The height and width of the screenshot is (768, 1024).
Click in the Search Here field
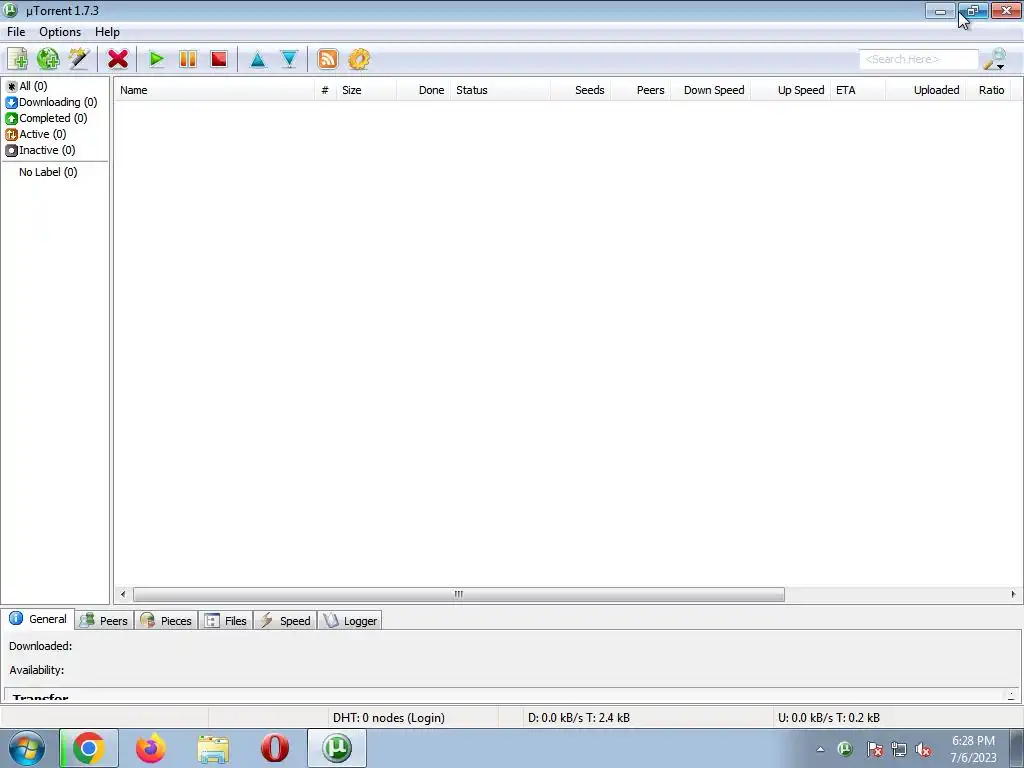coord(918,59)
